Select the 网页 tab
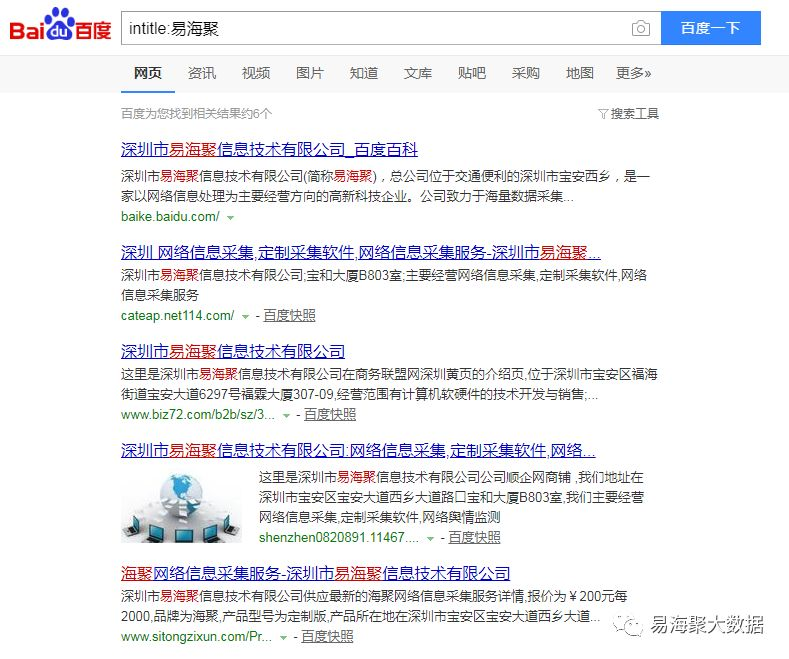The image size is (789, 659). [147, 73]
